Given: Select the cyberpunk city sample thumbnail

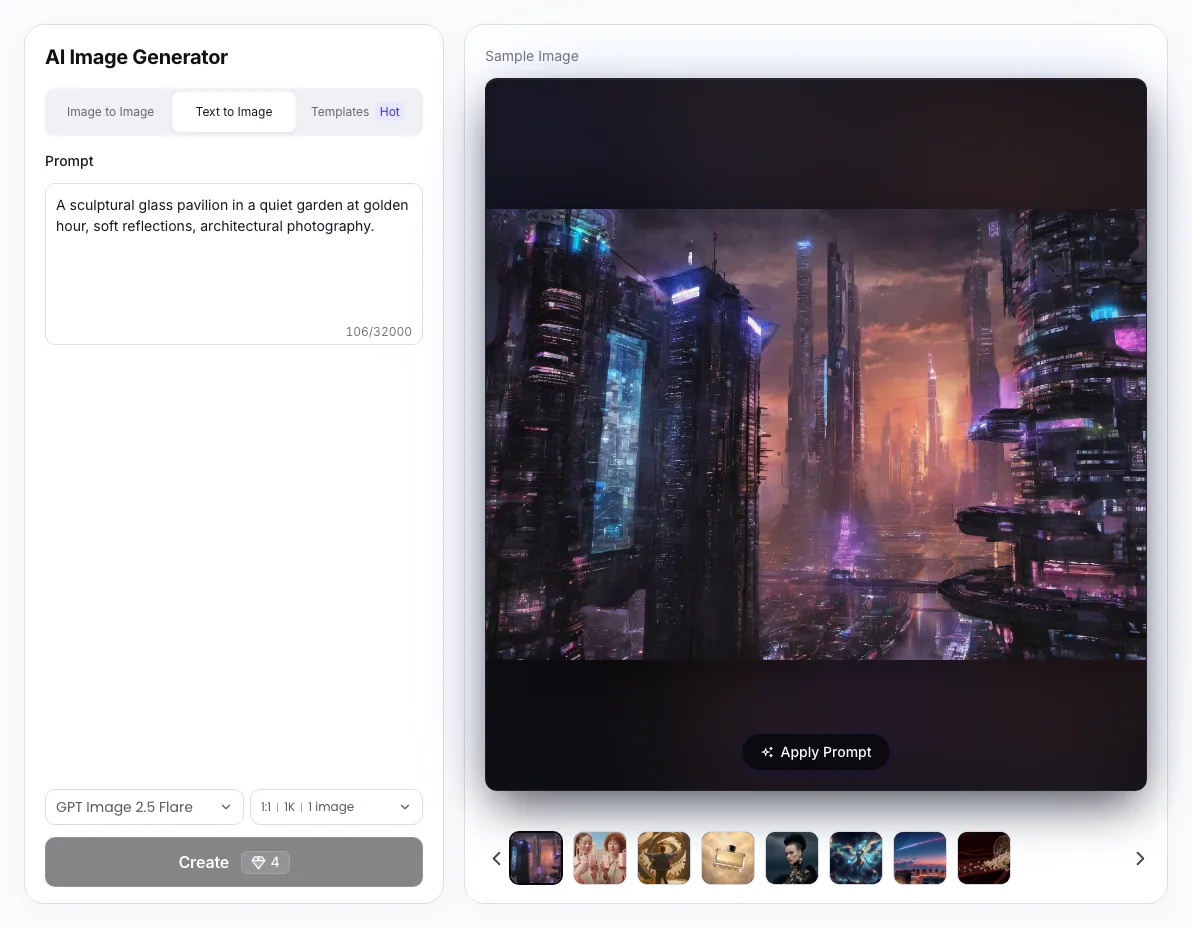Looking at the screenshot, I should [536, 858].
